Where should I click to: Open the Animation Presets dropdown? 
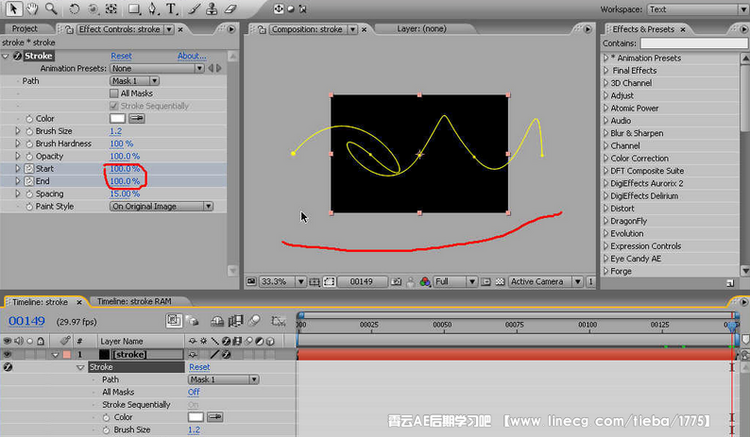(157, 68)
